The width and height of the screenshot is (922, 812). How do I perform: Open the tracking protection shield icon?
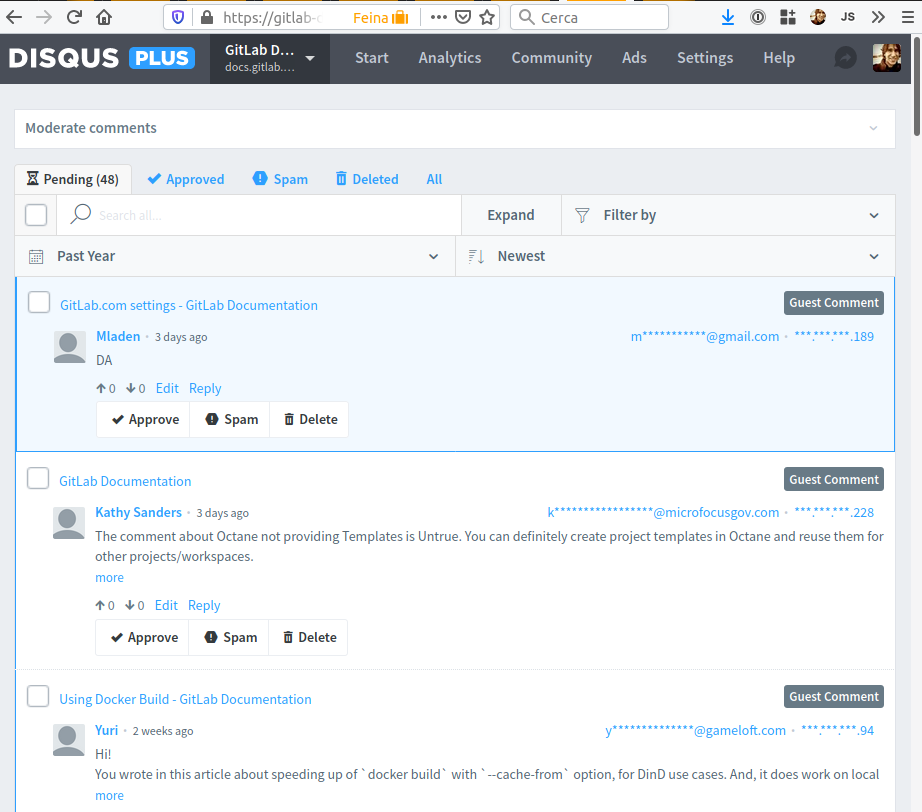coord(178,18)
